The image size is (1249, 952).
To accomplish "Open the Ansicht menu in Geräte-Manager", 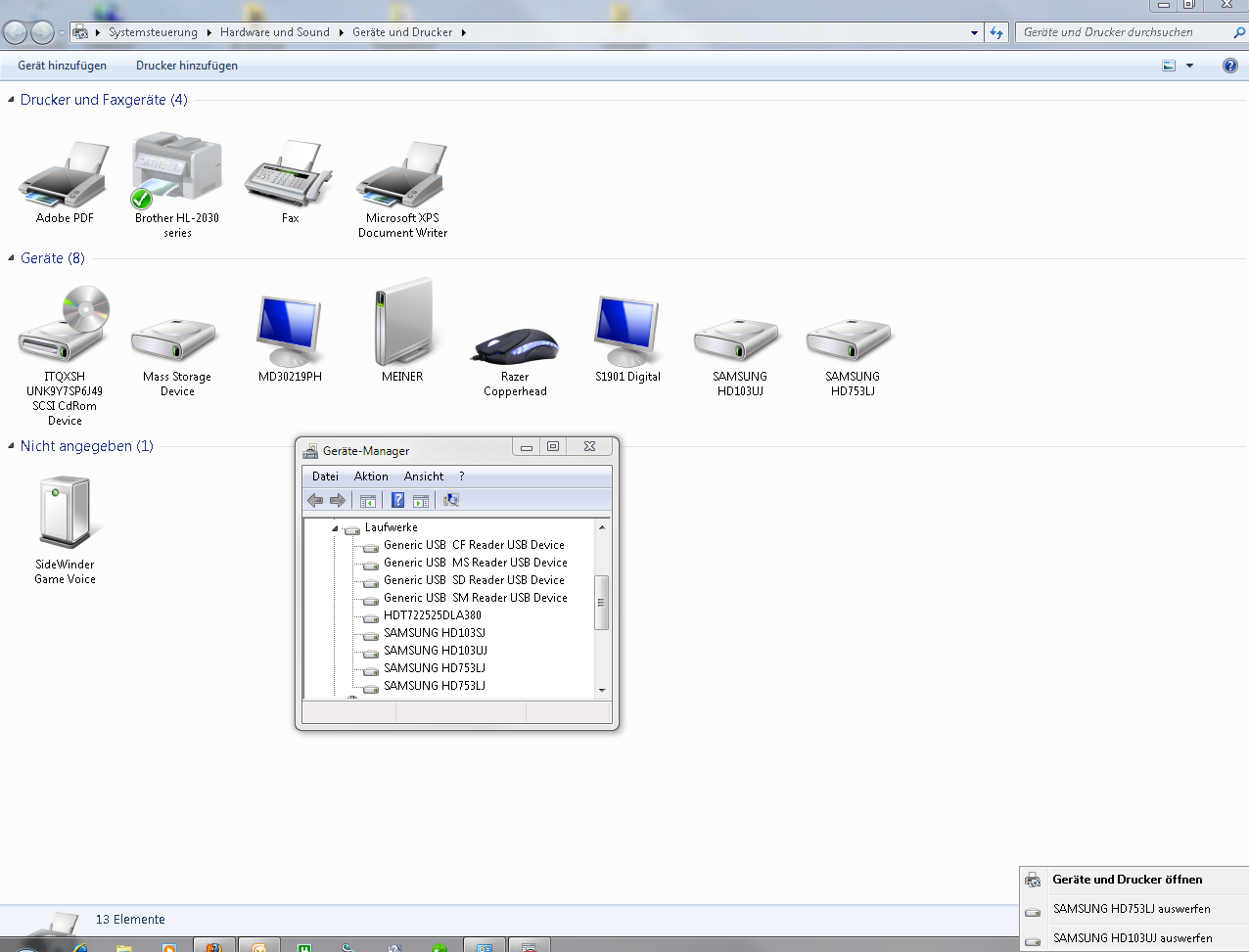I will click(x=424, y=476).
